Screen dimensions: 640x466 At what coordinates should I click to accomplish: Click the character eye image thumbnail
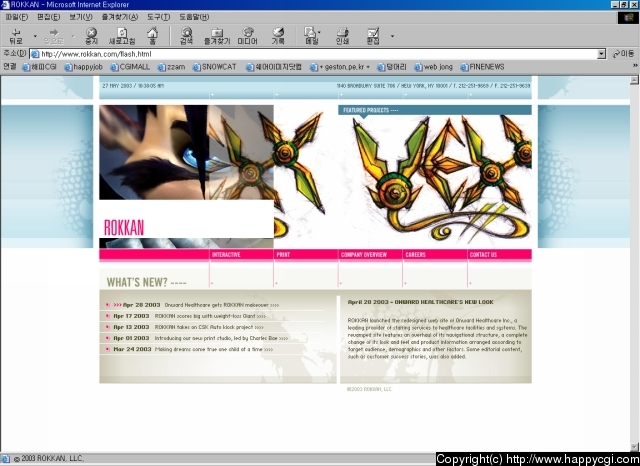154,152
